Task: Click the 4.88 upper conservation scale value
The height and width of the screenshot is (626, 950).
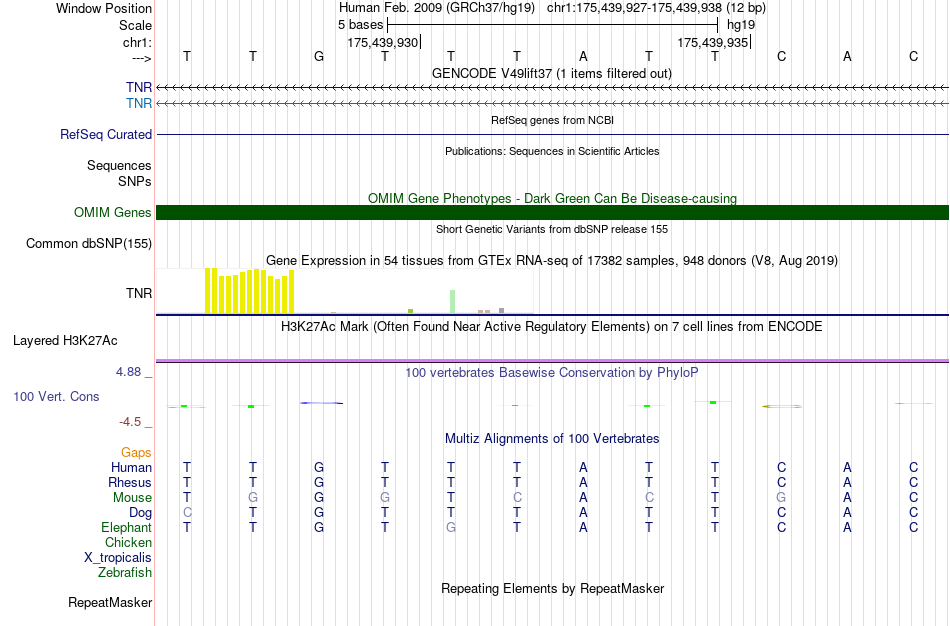Action: (x=128, y=371)
